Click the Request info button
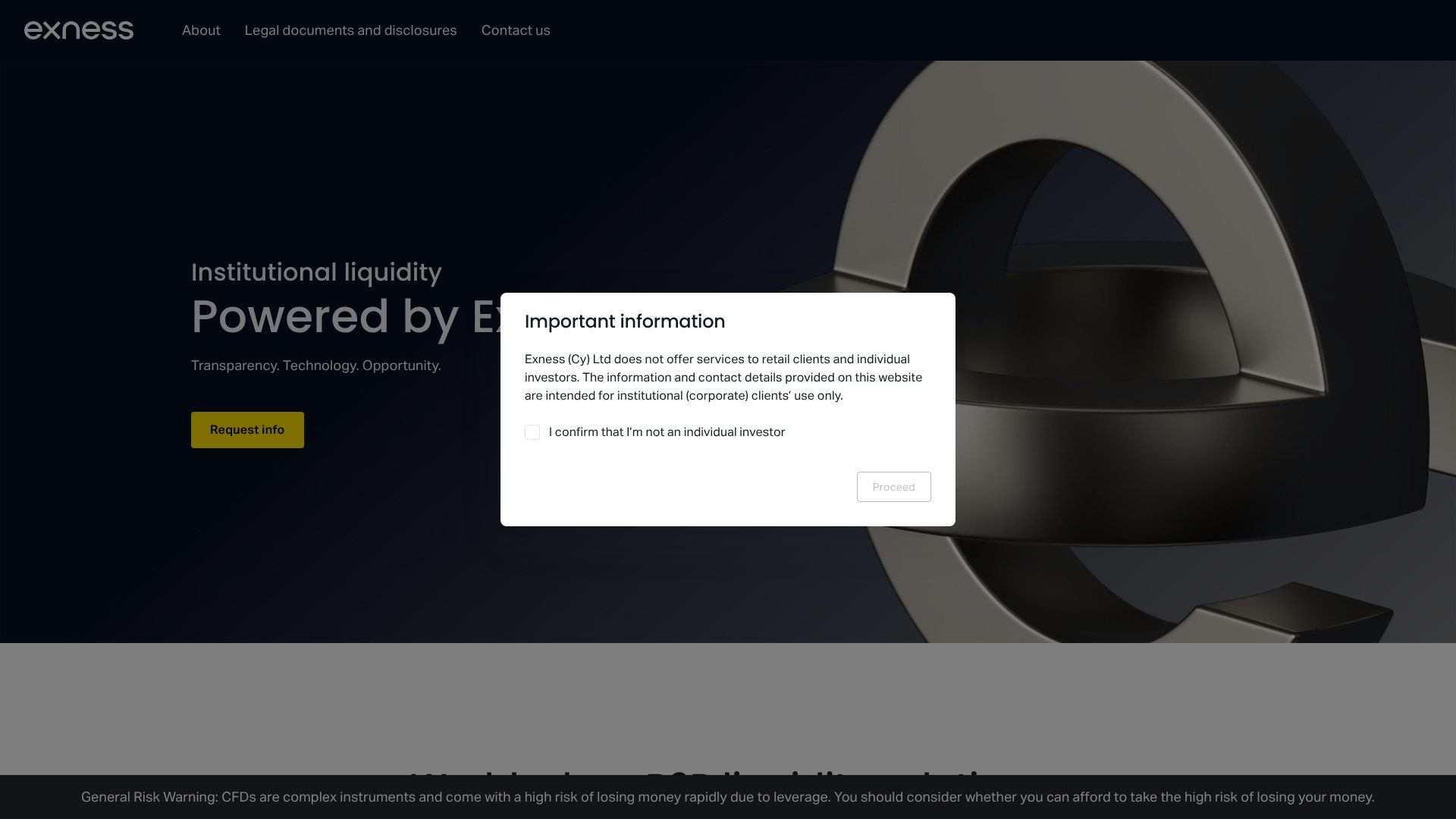 247,430
